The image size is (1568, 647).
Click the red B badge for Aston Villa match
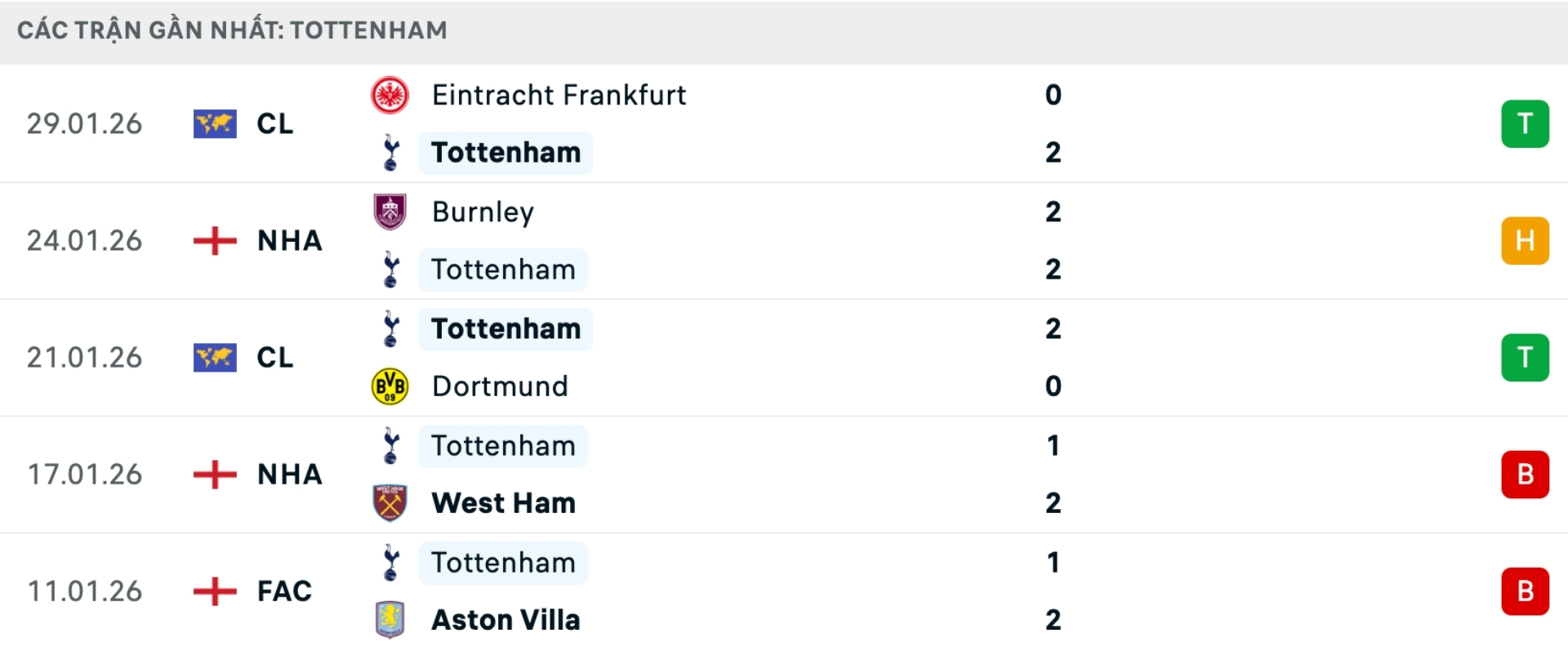(1524, 591)
